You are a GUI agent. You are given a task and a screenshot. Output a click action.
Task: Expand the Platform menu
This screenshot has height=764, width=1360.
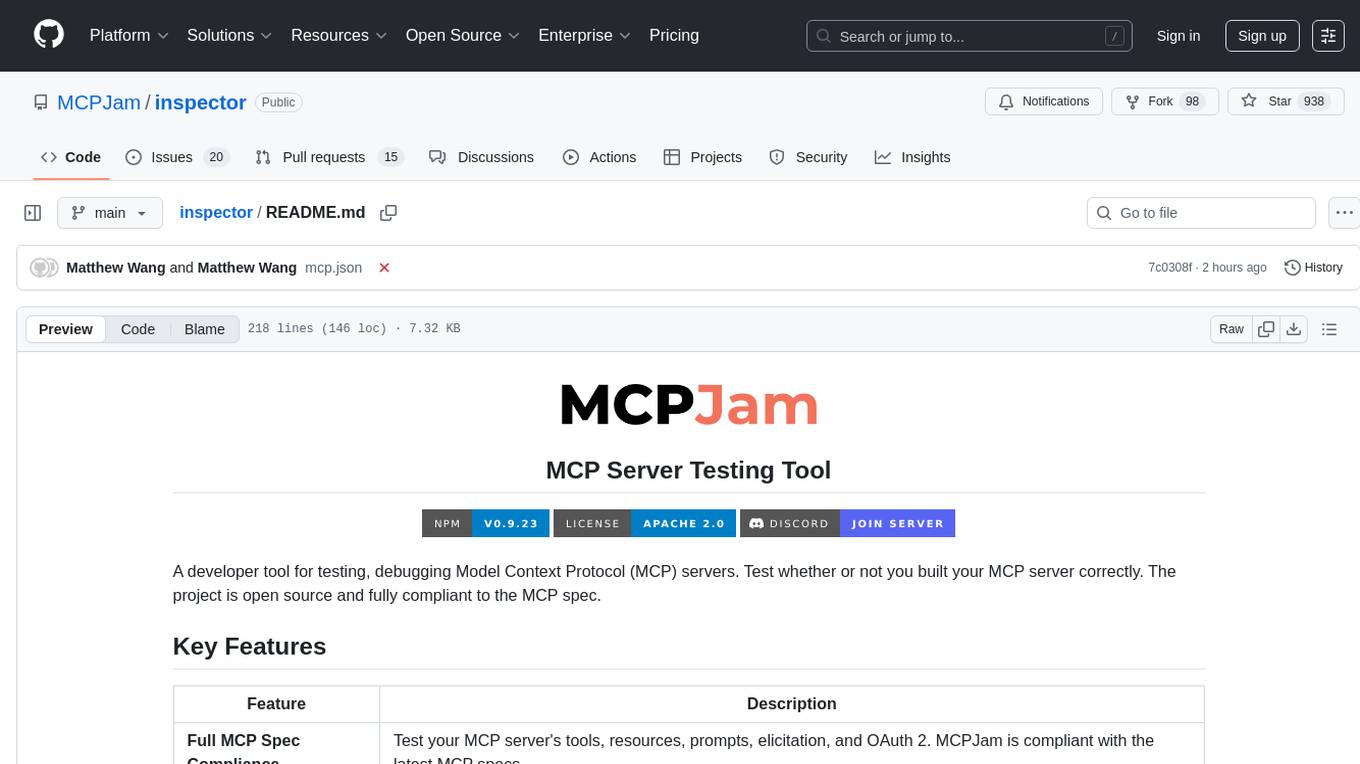[x=129, y=35]
